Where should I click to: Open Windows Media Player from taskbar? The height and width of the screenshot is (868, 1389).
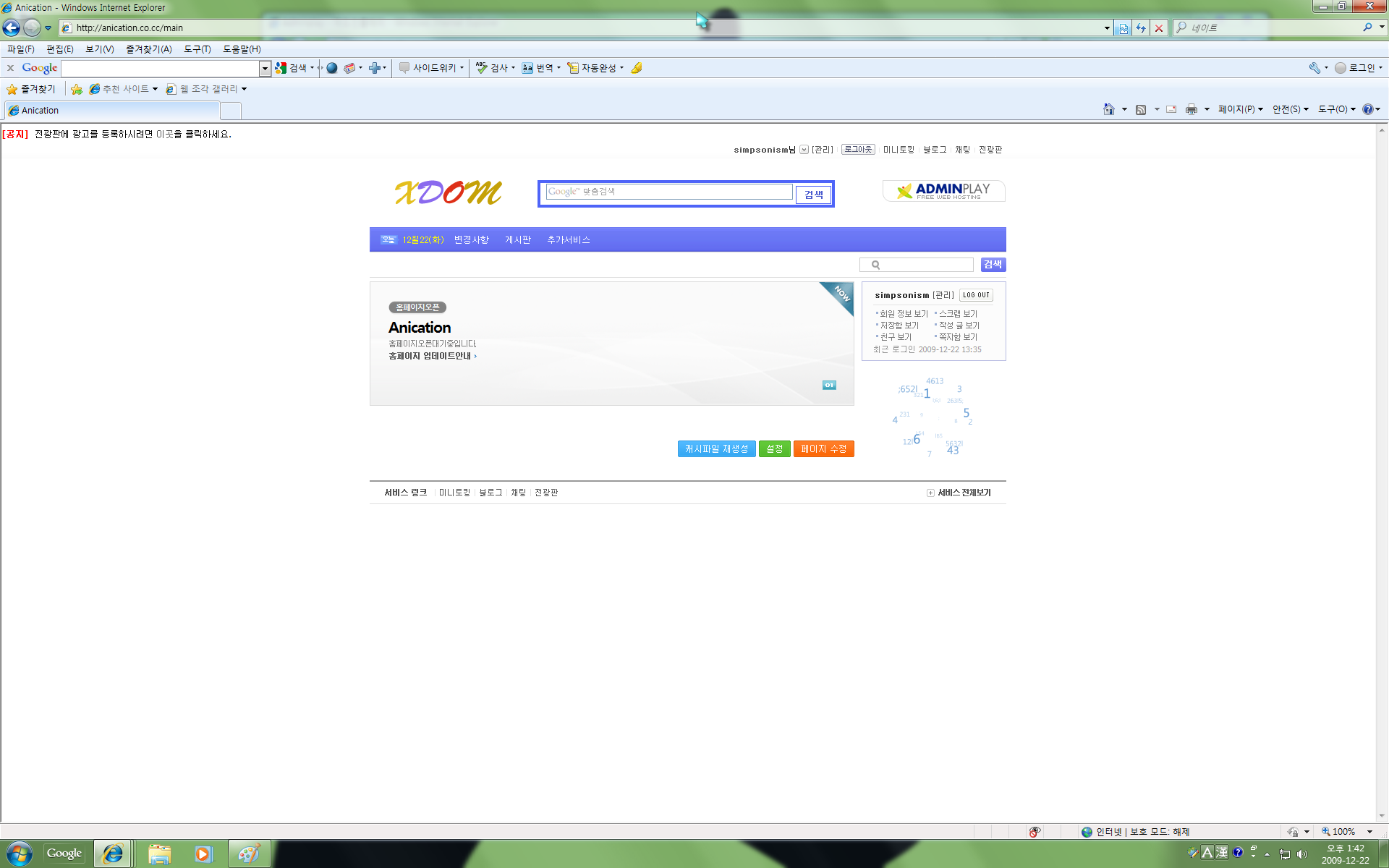pyautogui.click(x=203, y=854)
